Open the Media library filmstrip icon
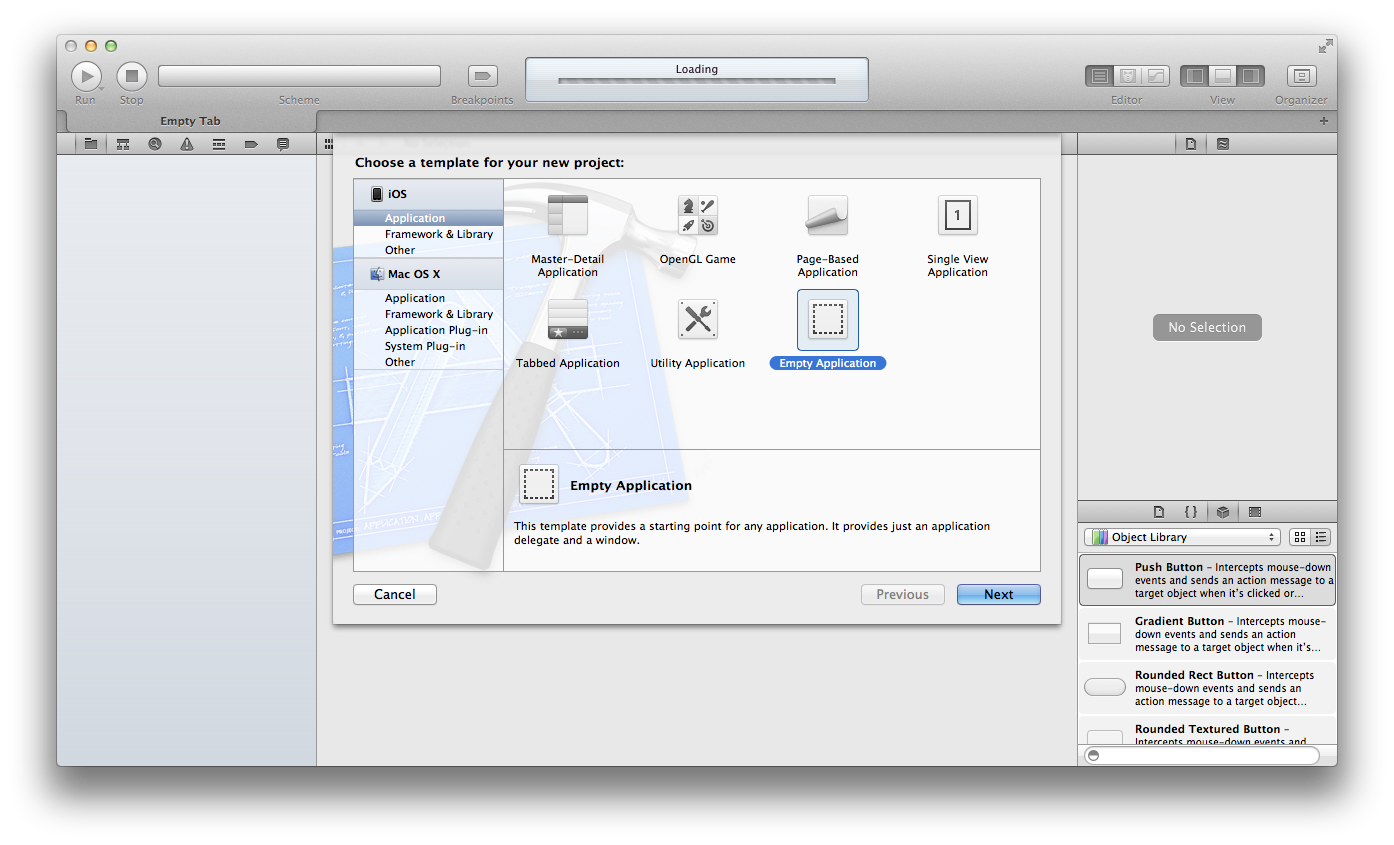1394x845 pixels. coord(1255,511)
